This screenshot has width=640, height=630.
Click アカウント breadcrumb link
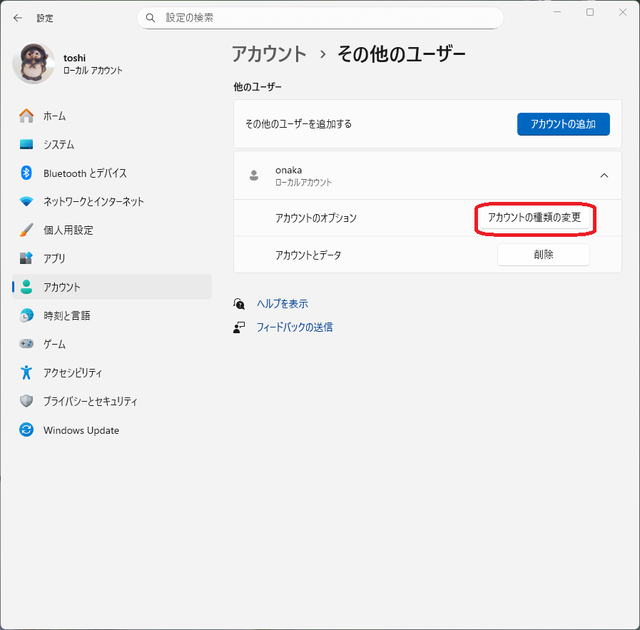269,54
